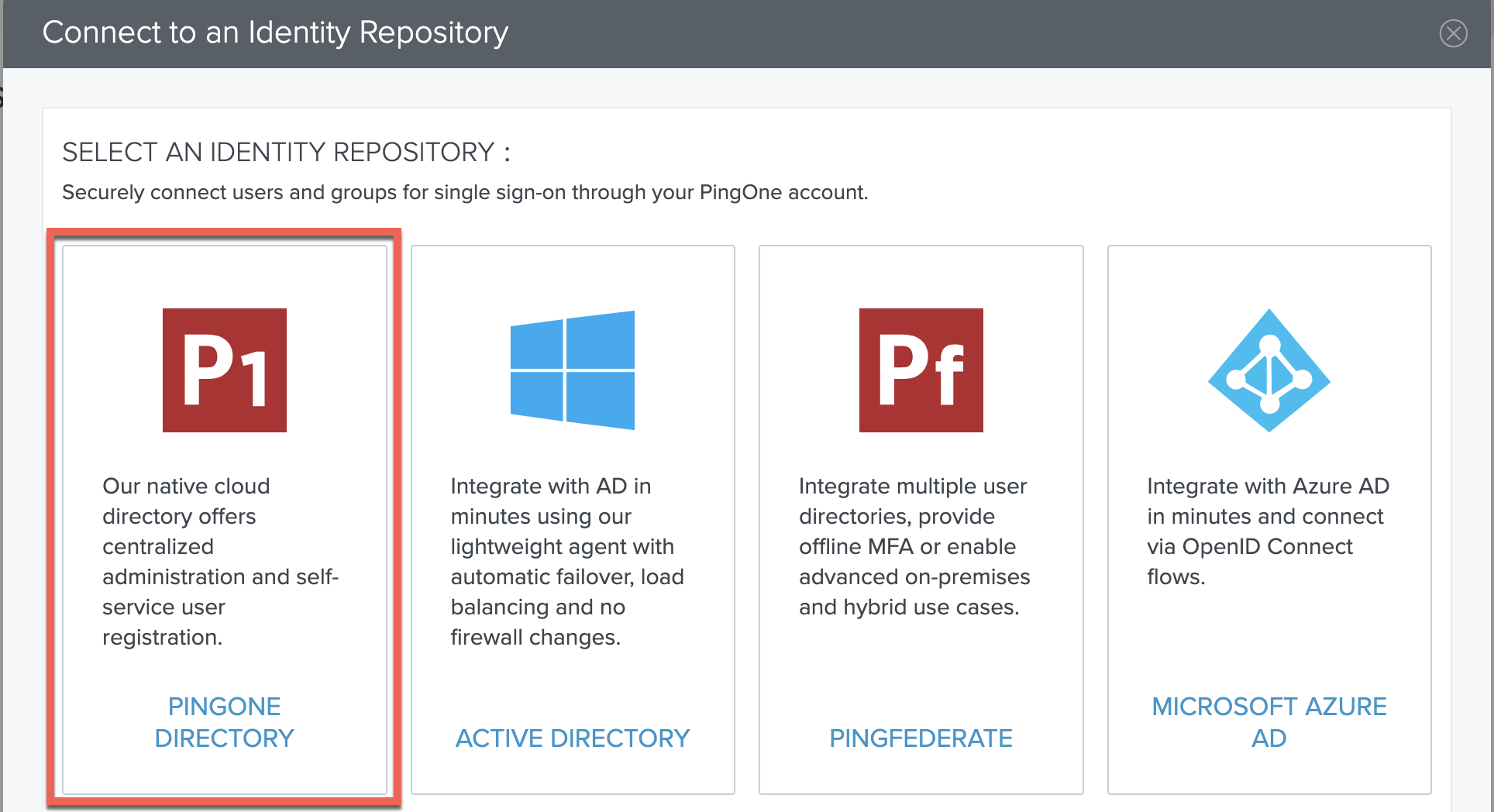This screenshot has width=1494, height=812.
Task: Select the ACTIVE DIRECTORY link
Action: pos(572,738)
